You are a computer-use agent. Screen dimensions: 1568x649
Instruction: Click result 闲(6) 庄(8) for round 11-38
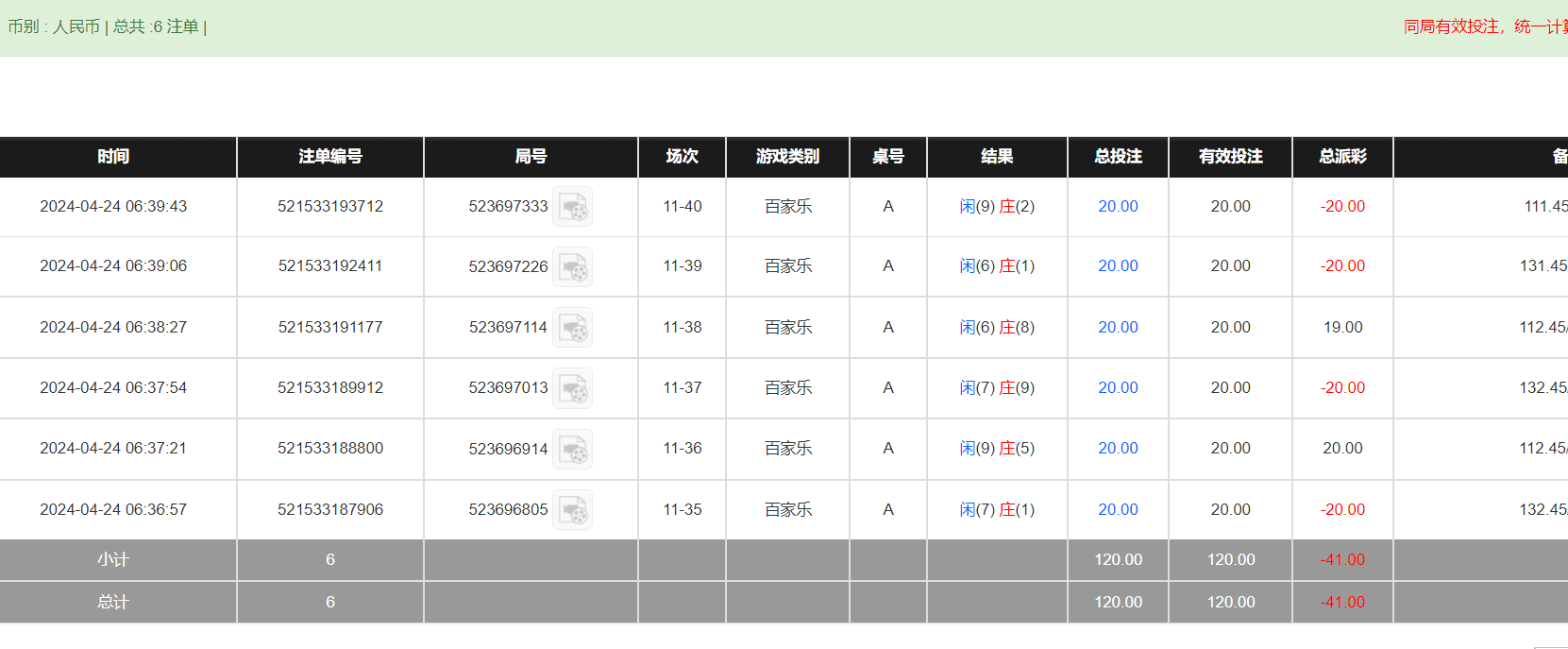point(997,328)
